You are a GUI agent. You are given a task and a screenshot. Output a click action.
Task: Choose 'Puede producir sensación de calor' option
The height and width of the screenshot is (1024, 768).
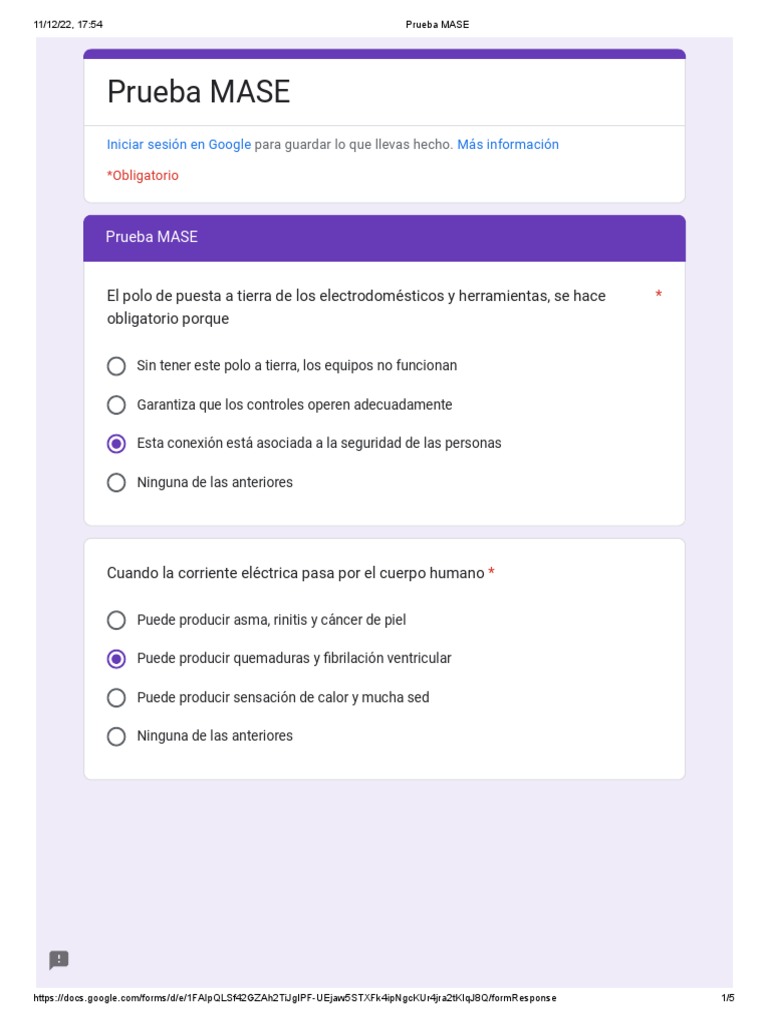click(x=117, y=697)
